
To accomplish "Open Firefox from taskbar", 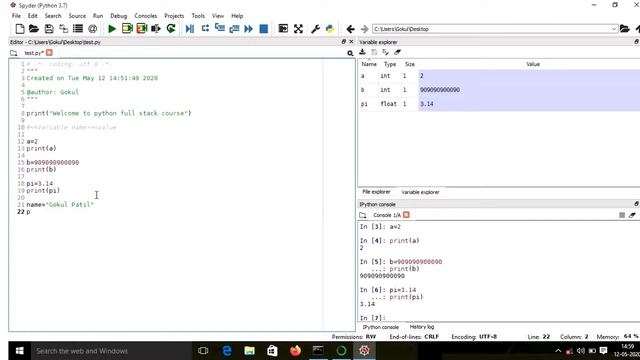I will (x=295, y=351).
